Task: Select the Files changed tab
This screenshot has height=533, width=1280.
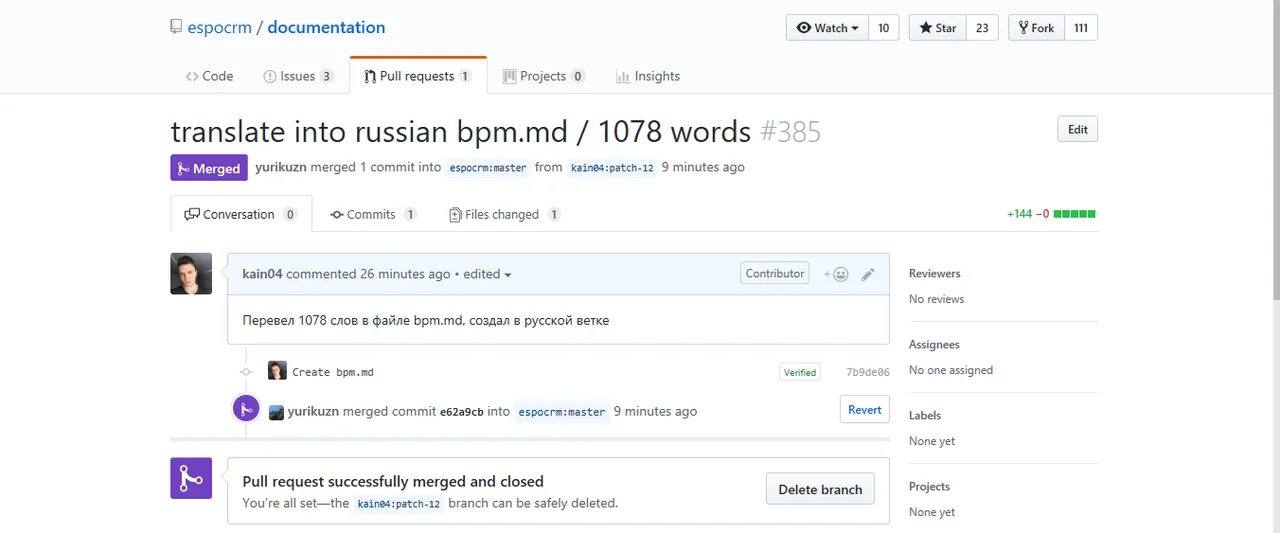Action: [505, 214]
